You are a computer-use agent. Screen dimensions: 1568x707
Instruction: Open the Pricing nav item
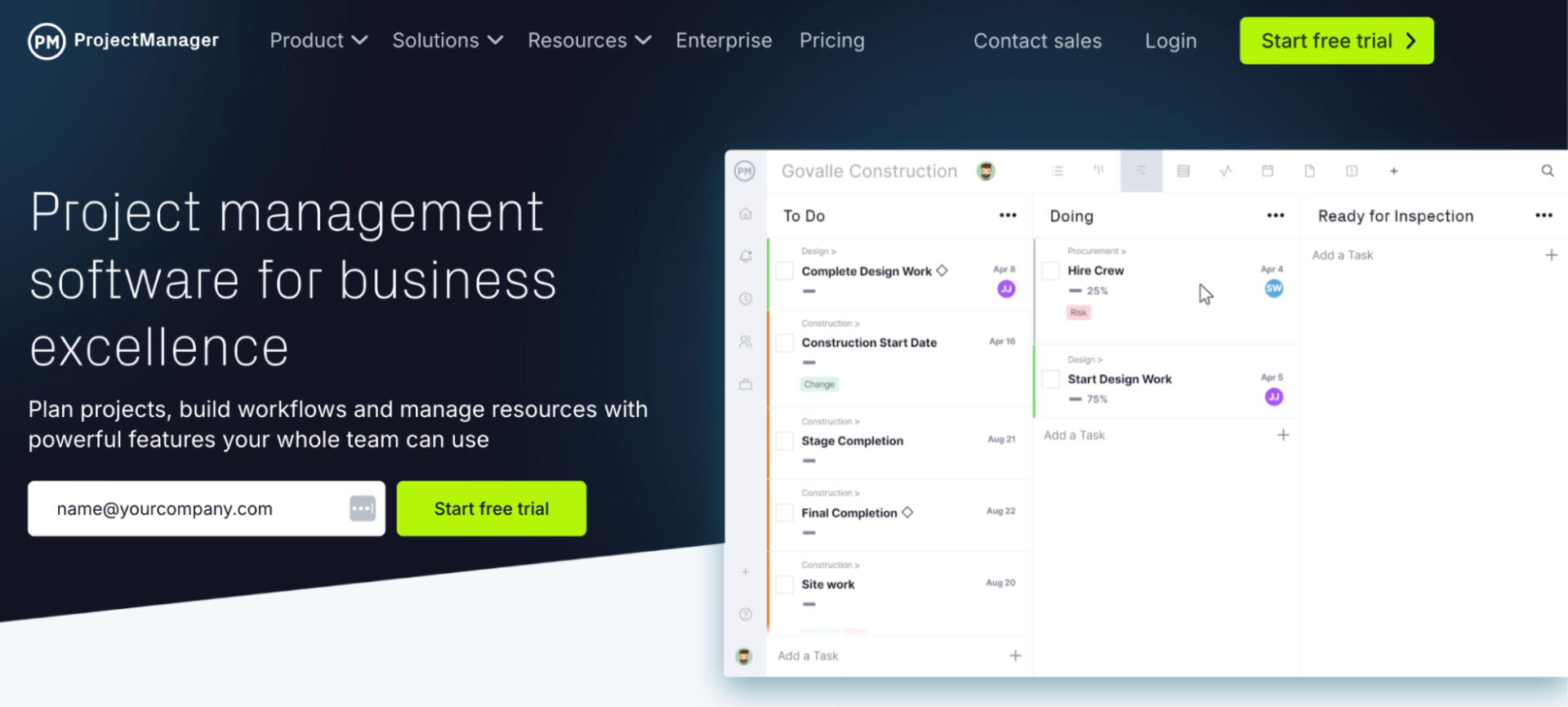point(831,40)
